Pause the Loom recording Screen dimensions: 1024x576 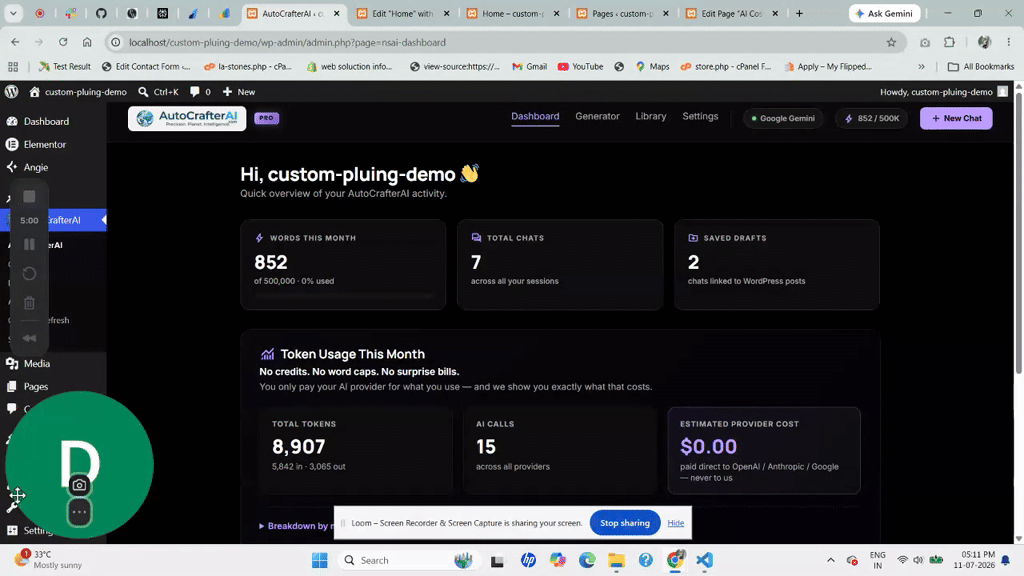click(x=29, y=245)
